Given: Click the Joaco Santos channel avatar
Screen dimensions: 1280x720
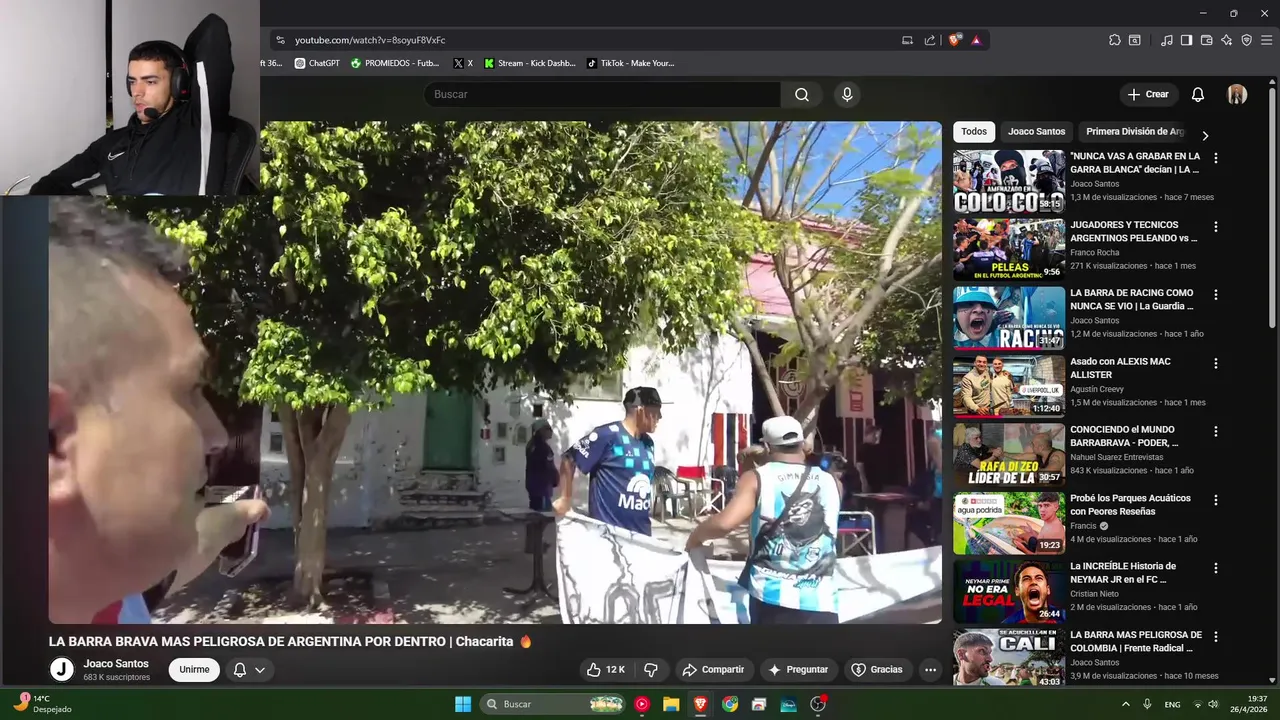Looking at the screenshot, I should (62, 670).
